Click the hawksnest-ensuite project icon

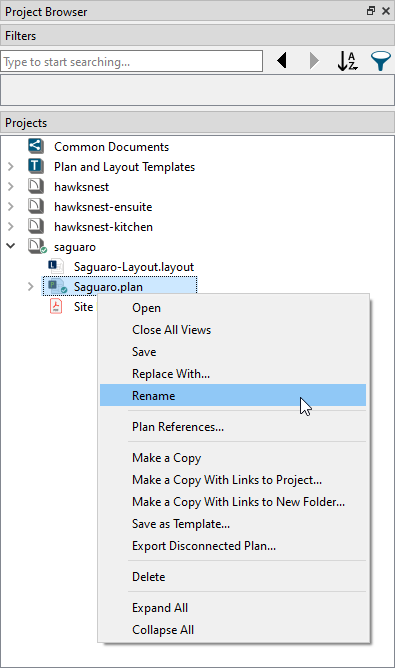click(36, 206)
